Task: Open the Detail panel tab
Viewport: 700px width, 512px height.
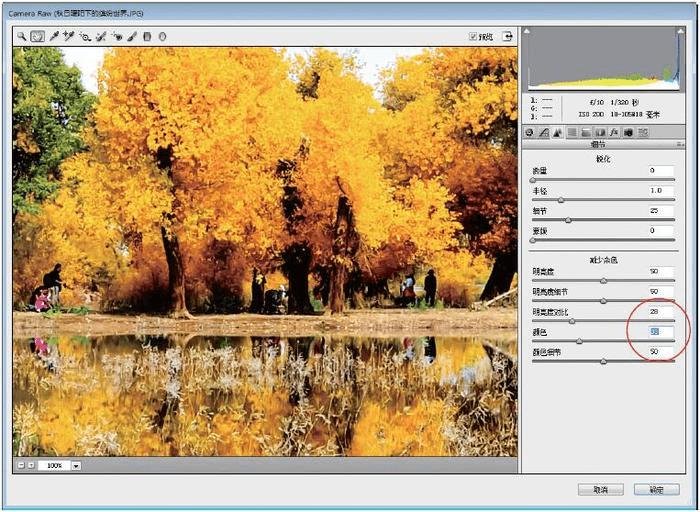Action: click(x=558, y=132)
